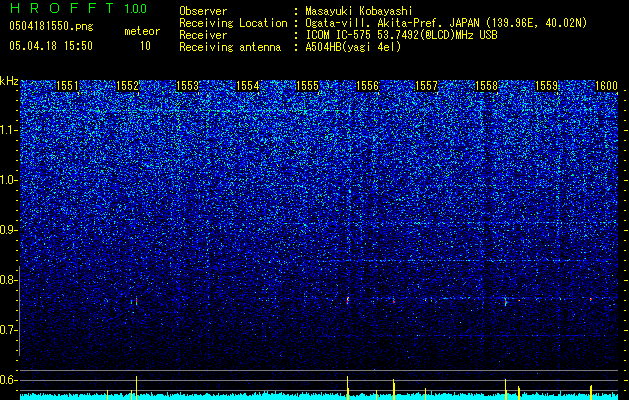Viewport: 629px width, 400px height.
Task: Click the 1554 time marker
Action: 248,86
